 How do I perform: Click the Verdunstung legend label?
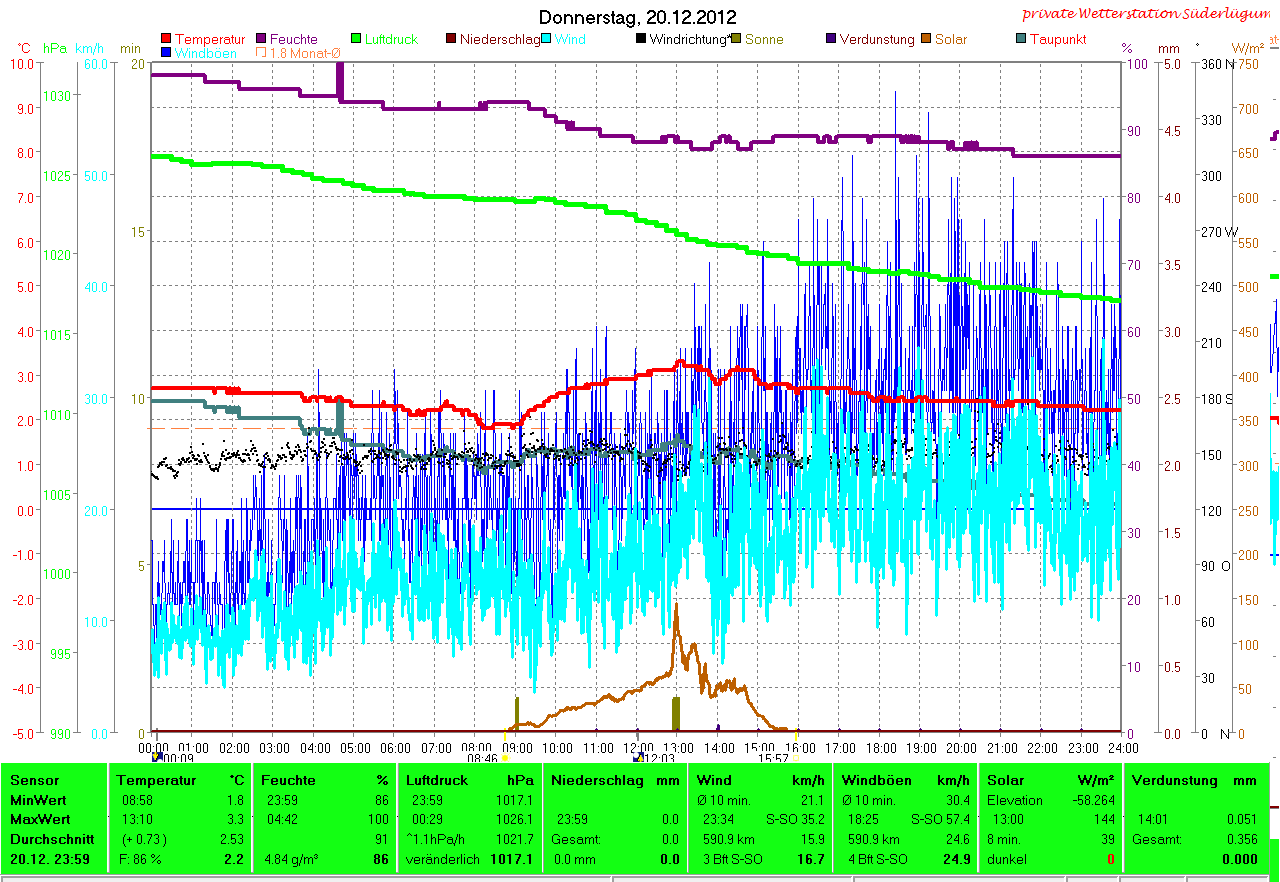(x=876, y=40)
